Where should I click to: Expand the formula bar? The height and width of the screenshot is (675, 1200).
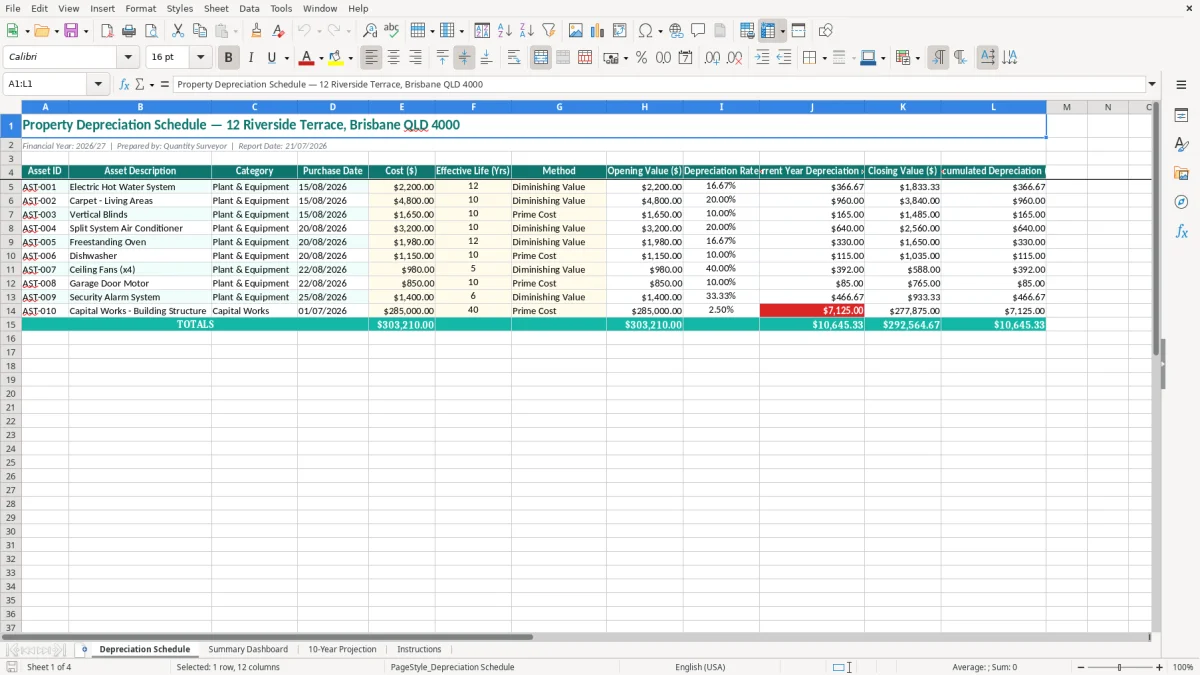tap(1152, 84)
